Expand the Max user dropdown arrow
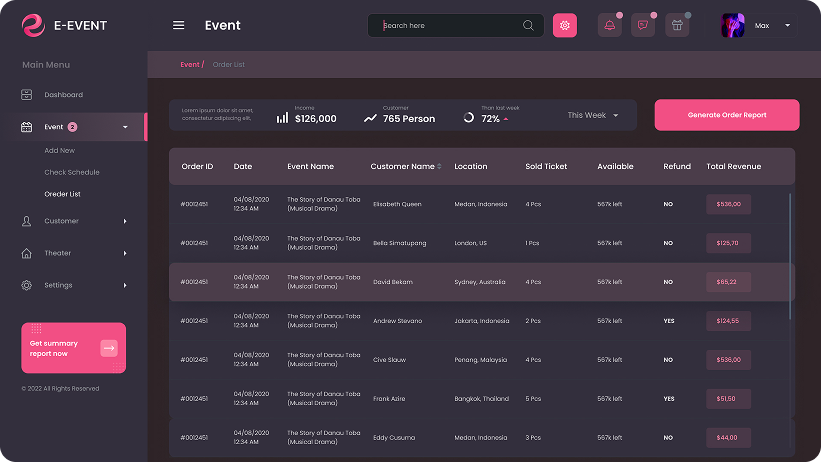This screenshot has height=462, width=821. click(x=787, y=25)
